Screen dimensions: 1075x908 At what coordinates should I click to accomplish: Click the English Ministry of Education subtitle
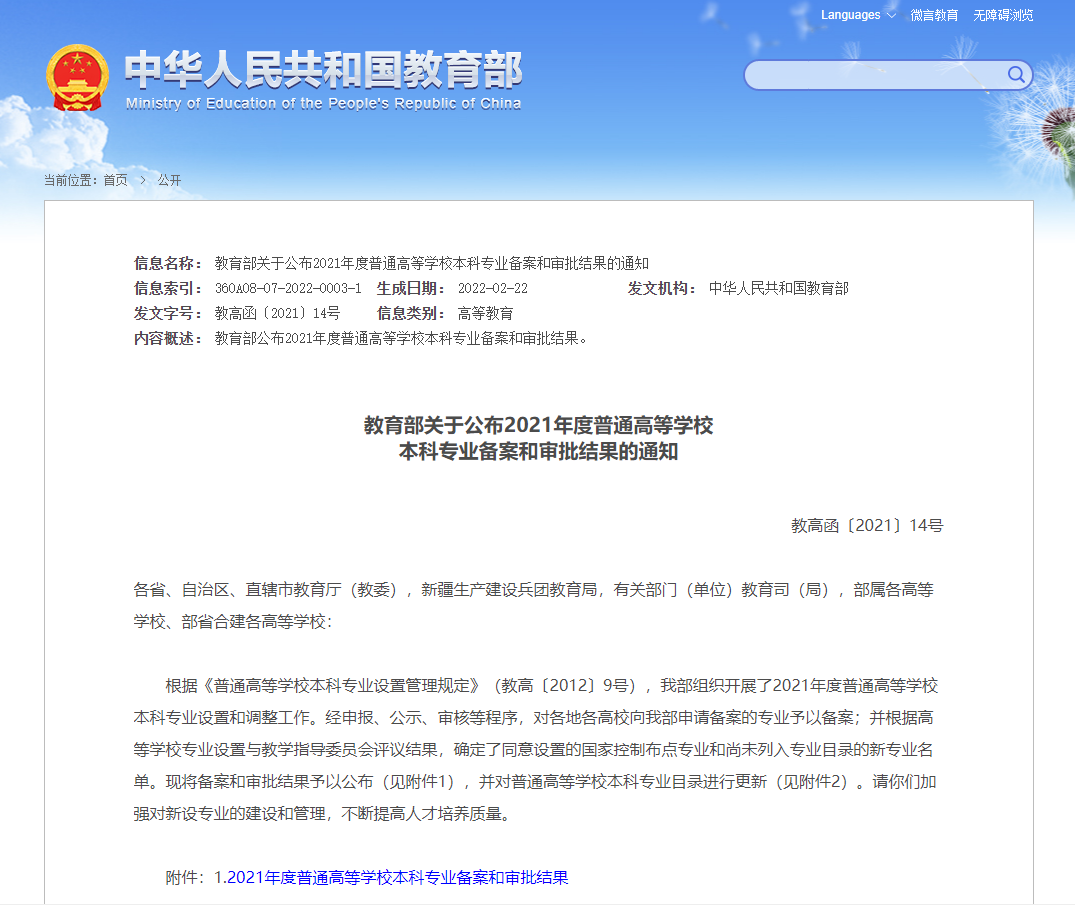(x=323, y=103)
